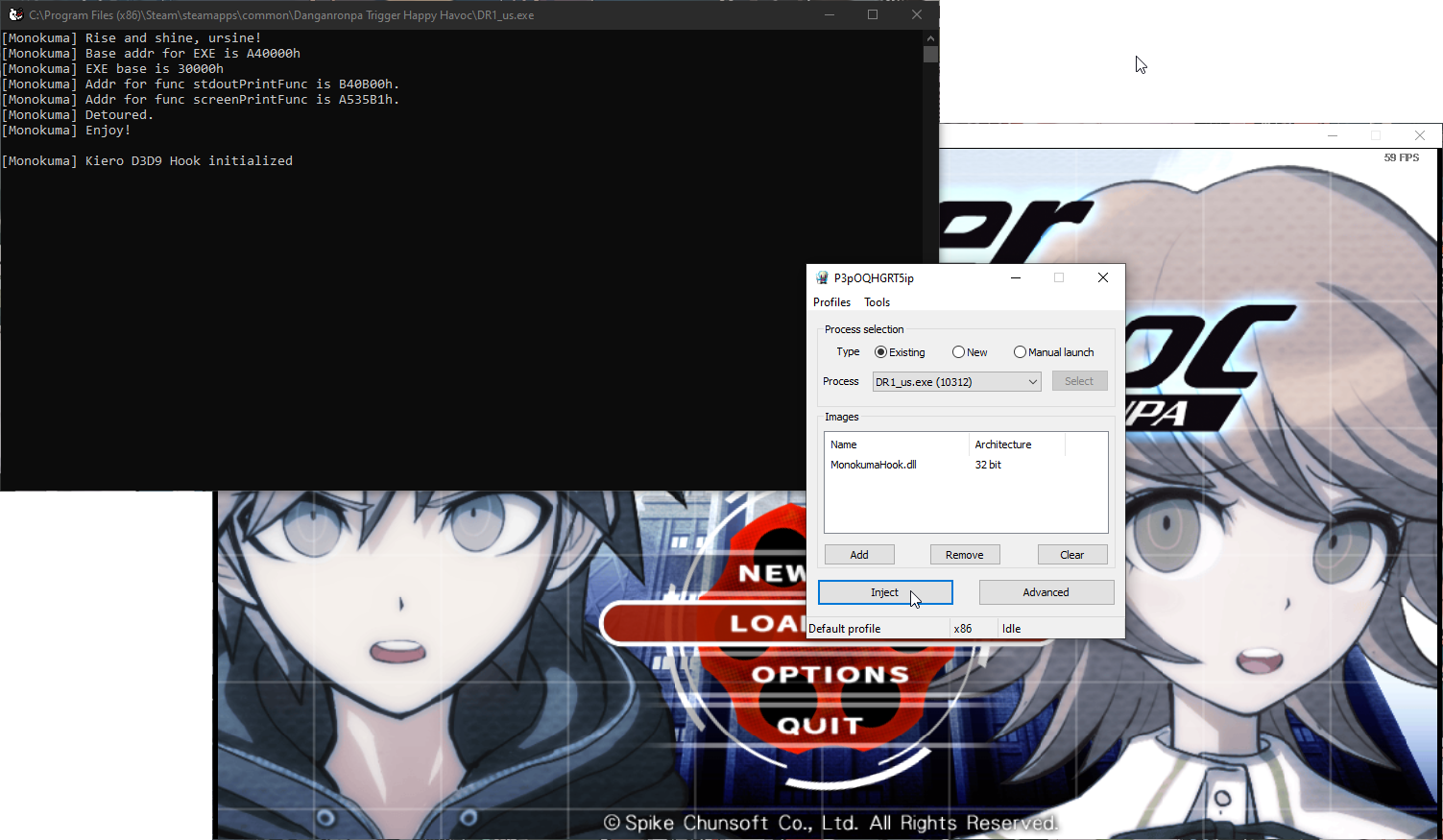1443x840 pixels.
Task: Select MonokumaHook.dll in the Images list
Action: pyautogui.click(x=873, y=464)
